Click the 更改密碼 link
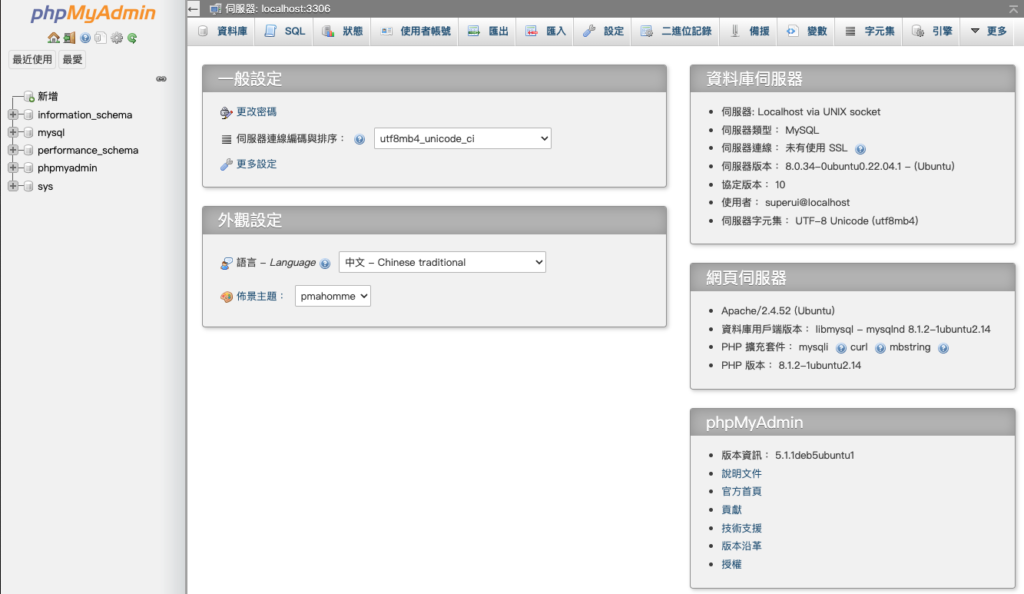Viewport: 1024px width, 594px height. tap(256, 112)
